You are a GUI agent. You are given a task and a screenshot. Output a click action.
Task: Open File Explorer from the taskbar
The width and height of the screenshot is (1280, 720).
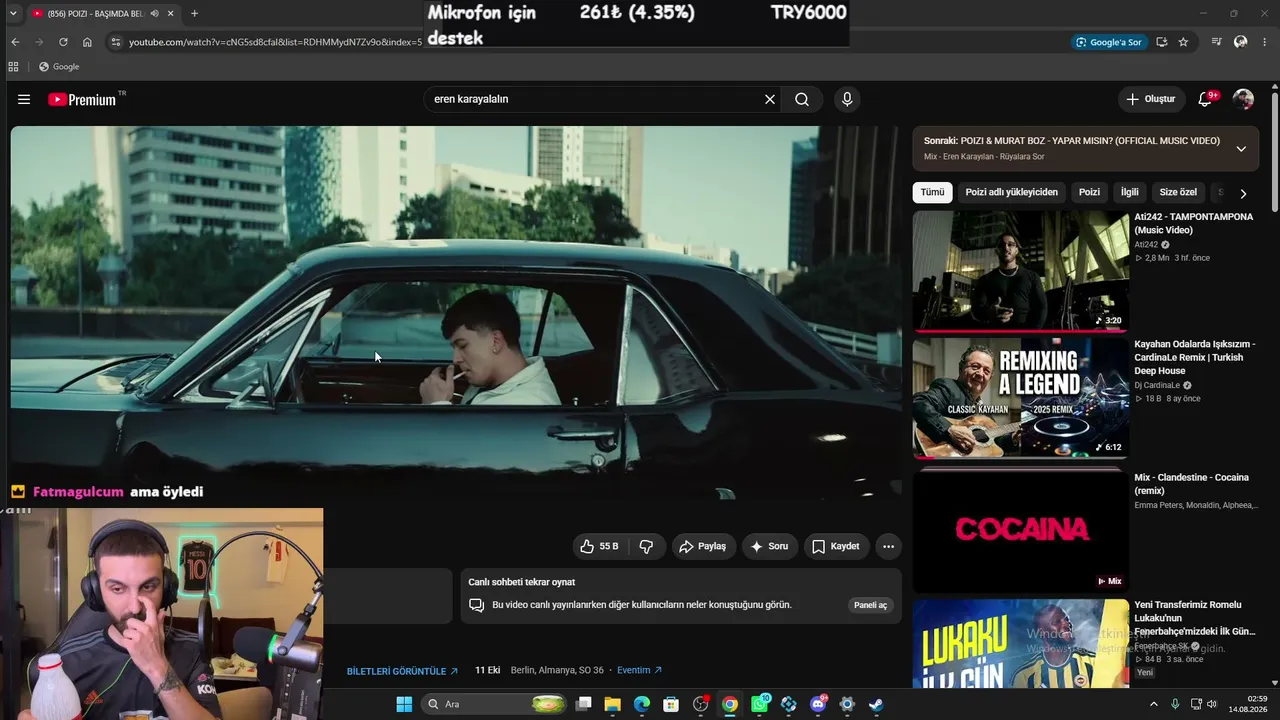click(613, 704)
